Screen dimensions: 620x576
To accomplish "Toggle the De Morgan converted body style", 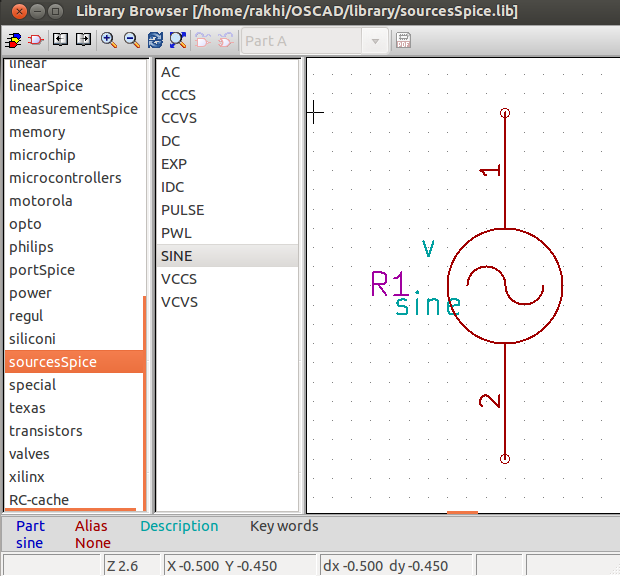I will 226,40.
